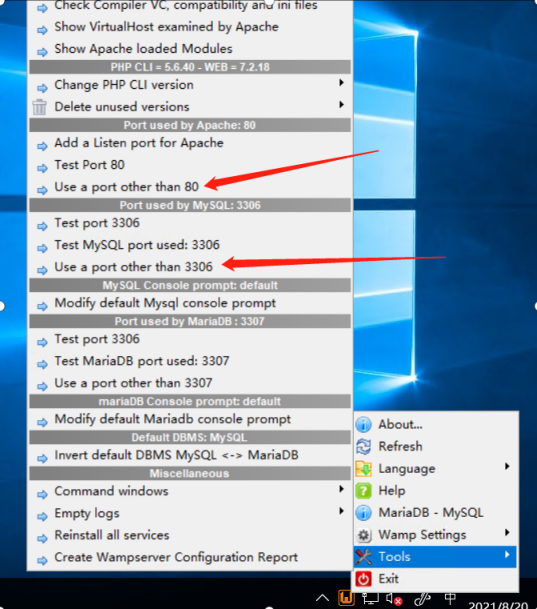This screenshot has height=609, width=537.
Task: Click the muted speaker tray icon
Action: point(393,599)
